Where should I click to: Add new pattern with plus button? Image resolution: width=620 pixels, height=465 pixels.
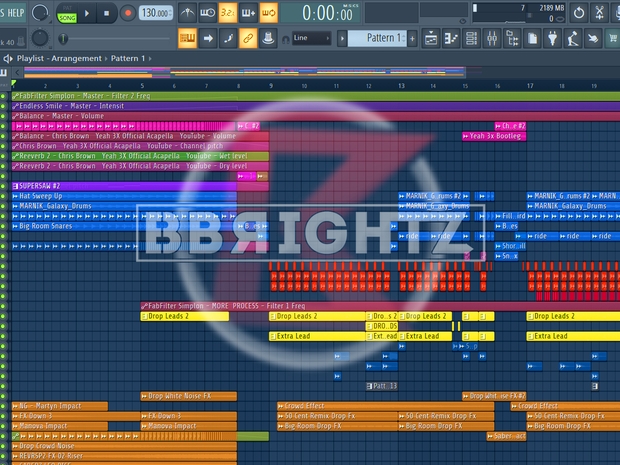pos(412,39)
